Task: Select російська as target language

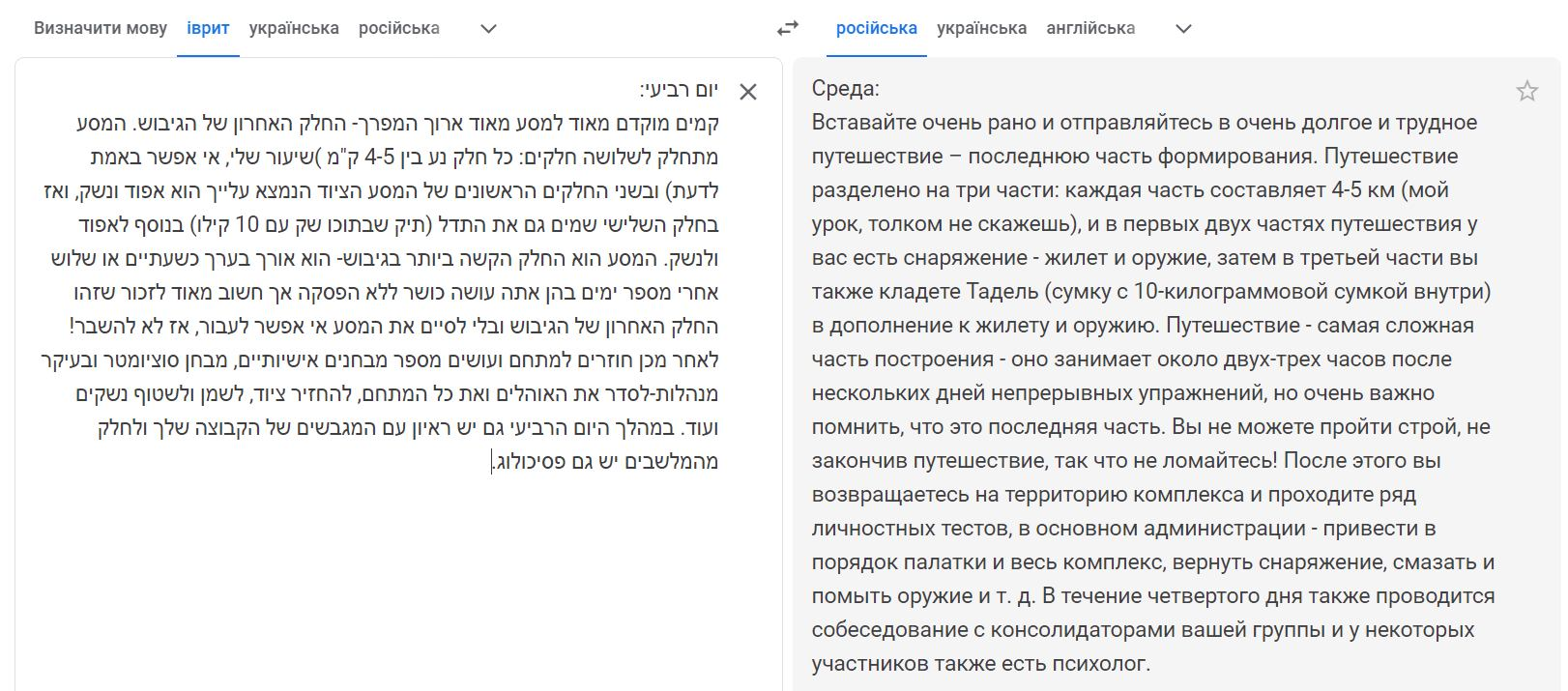Action: pyautogui.click(x=877, y=28)
